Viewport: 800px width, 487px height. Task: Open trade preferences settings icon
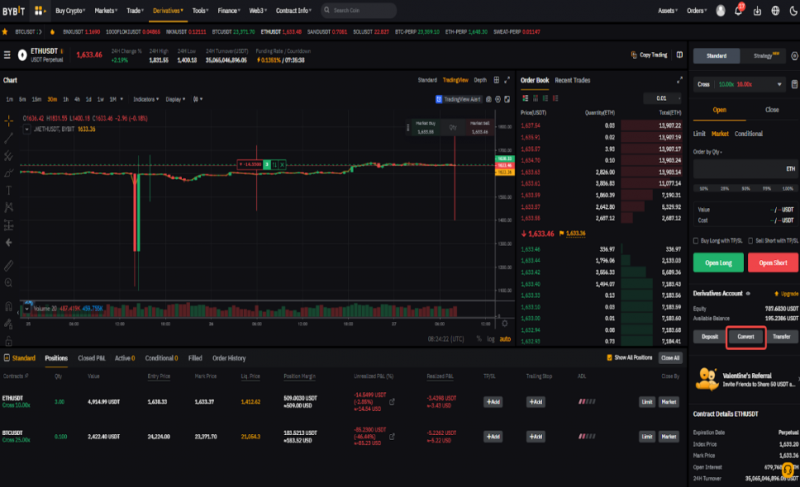[x=794, y=56]
